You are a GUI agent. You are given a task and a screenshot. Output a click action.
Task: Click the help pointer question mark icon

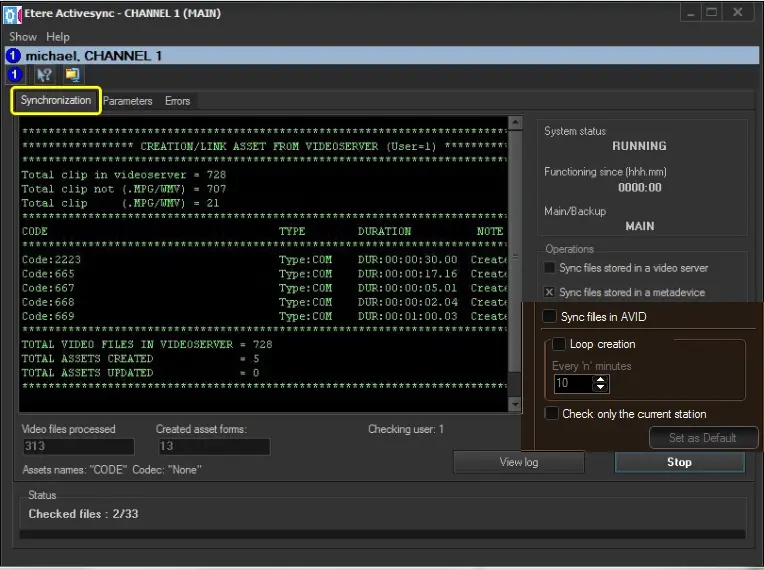pyautogui.click(x=44, y=75)
